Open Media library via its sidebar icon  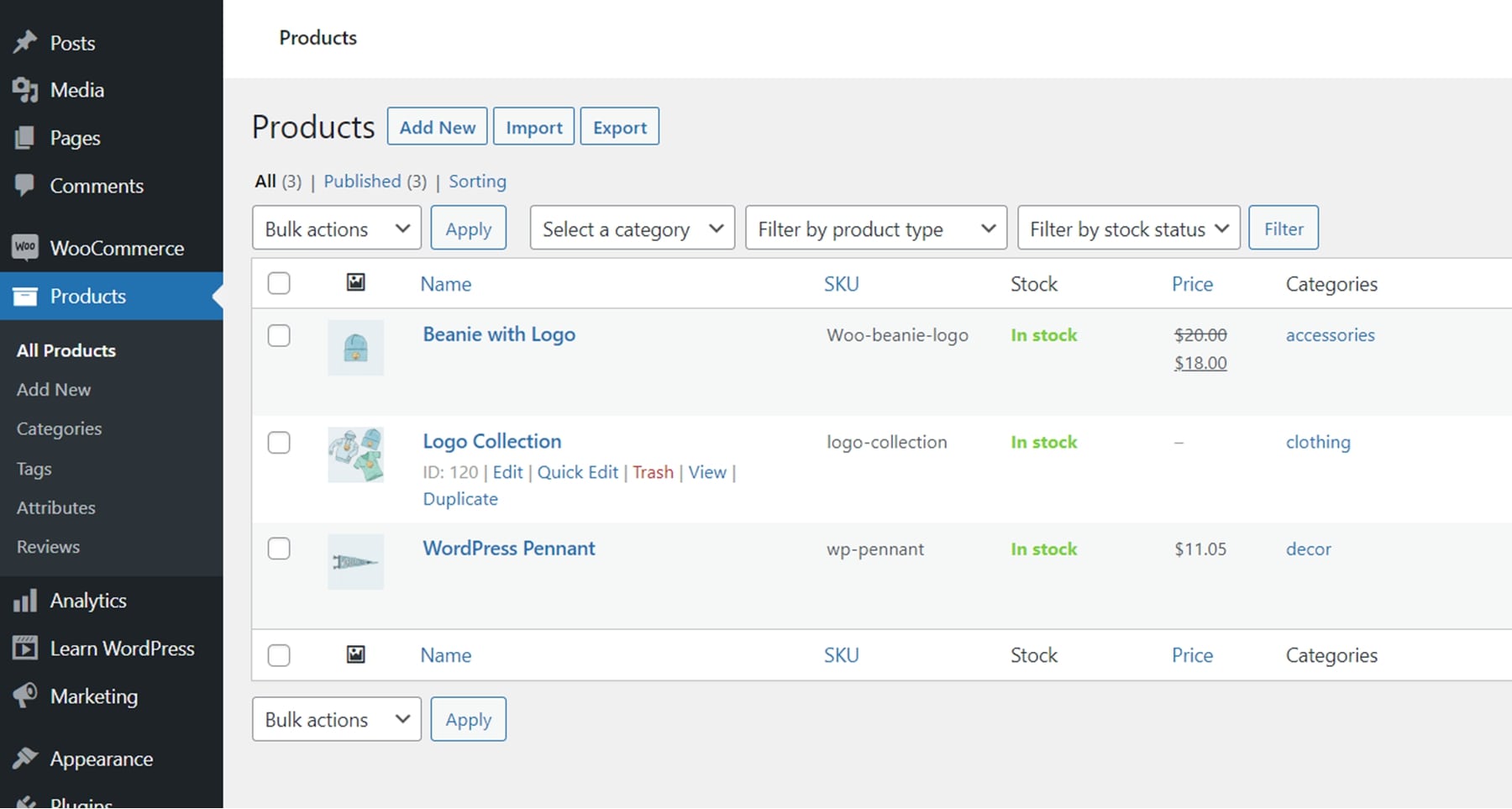26,90
